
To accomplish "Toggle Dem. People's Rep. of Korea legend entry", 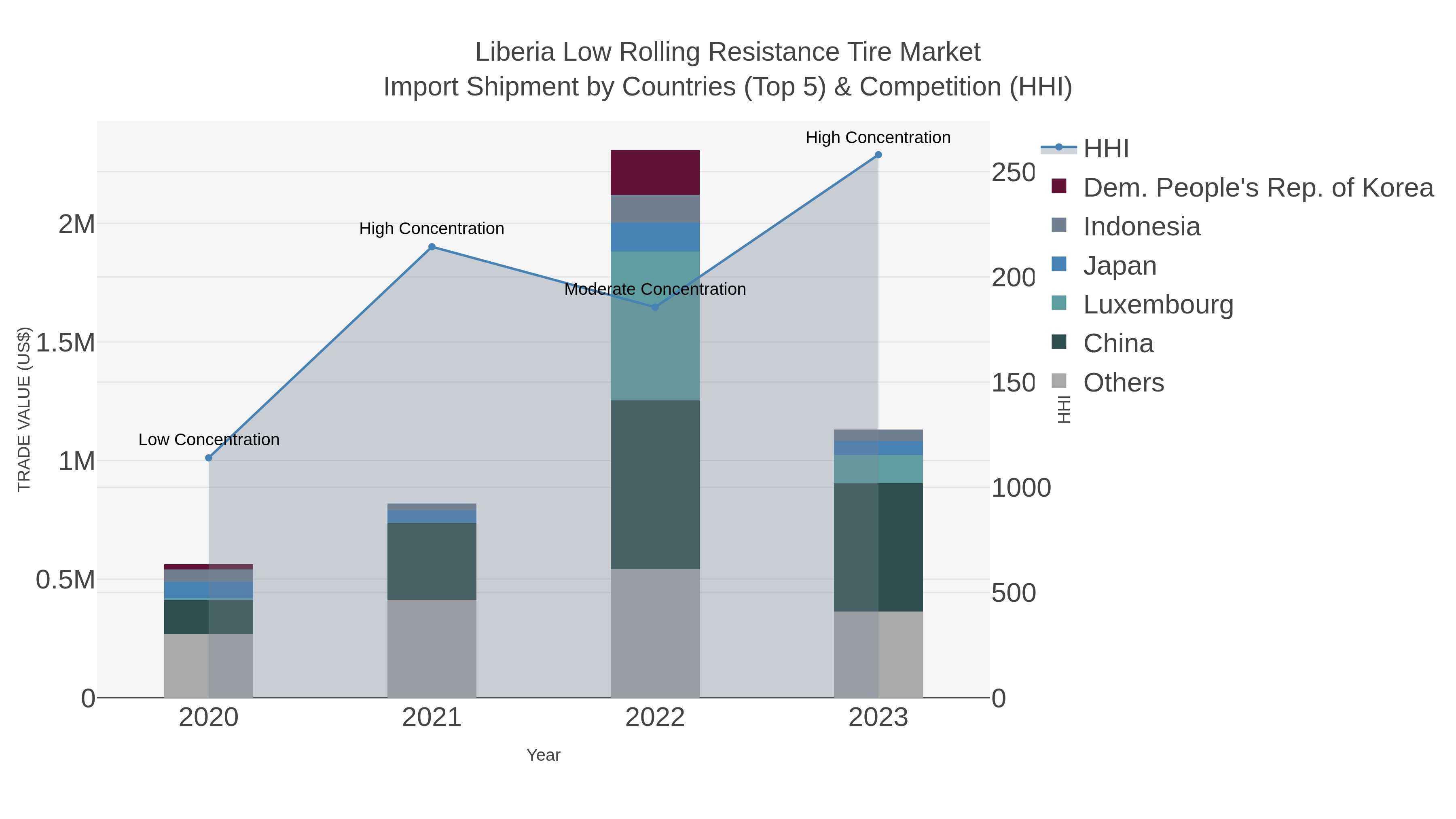I will (1242, 188).
